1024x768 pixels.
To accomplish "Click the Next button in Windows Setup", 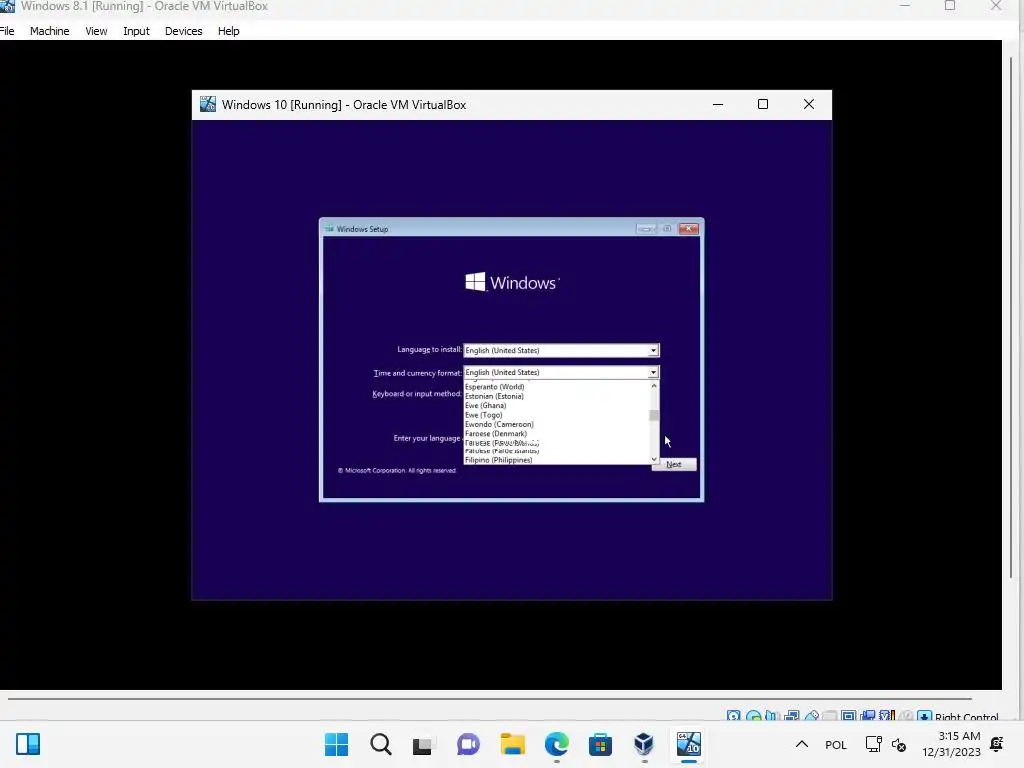I will [674, 464].
